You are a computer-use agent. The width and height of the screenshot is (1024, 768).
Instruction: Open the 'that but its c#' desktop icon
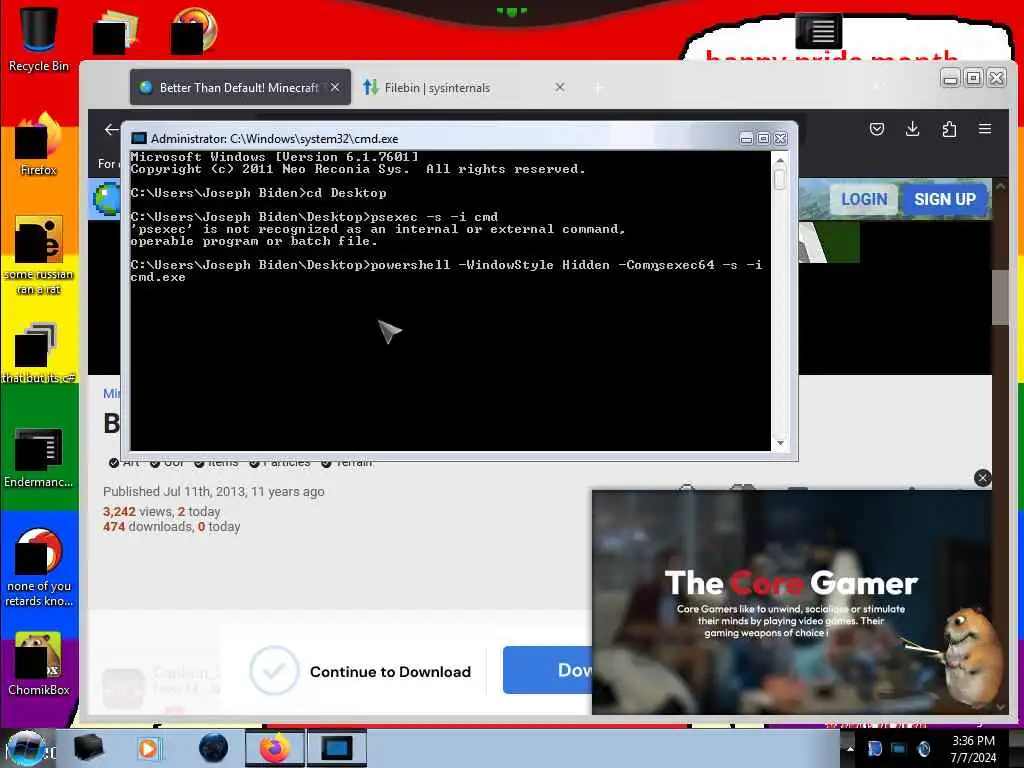click(x=39, y=353)
